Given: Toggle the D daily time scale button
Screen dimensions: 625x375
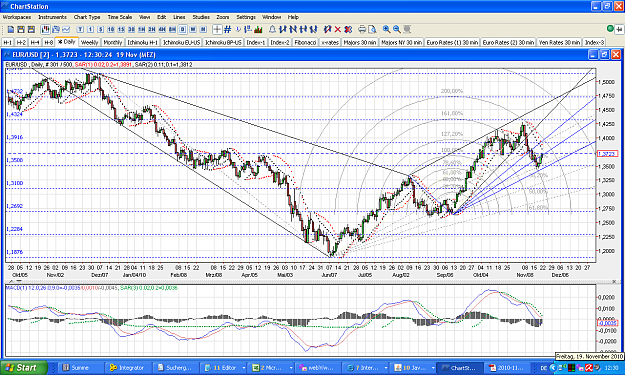Looking at the screenshot, I should point(183,29).
